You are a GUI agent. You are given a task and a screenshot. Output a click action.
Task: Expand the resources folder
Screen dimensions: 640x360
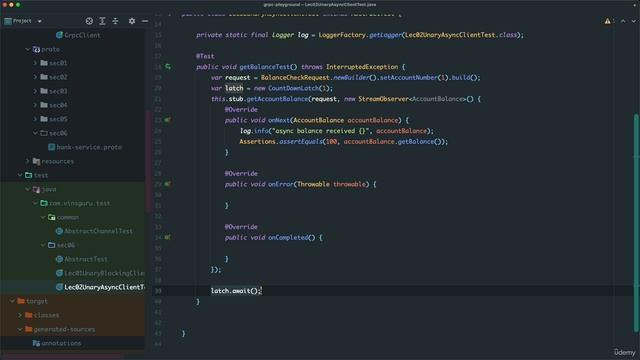(x=28, y=161)
